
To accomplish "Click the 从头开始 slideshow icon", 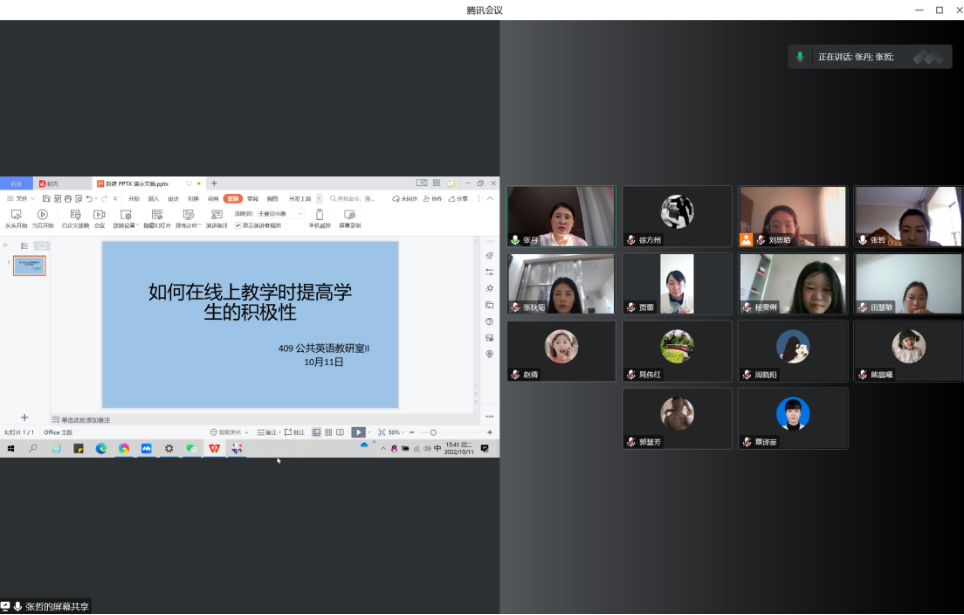I will click(x=15, y=214).
